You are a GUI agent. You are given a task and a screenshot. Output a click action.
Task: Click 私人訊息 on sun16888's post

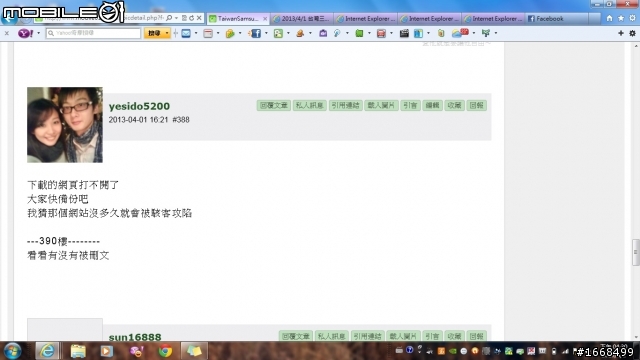click(331, 336)
